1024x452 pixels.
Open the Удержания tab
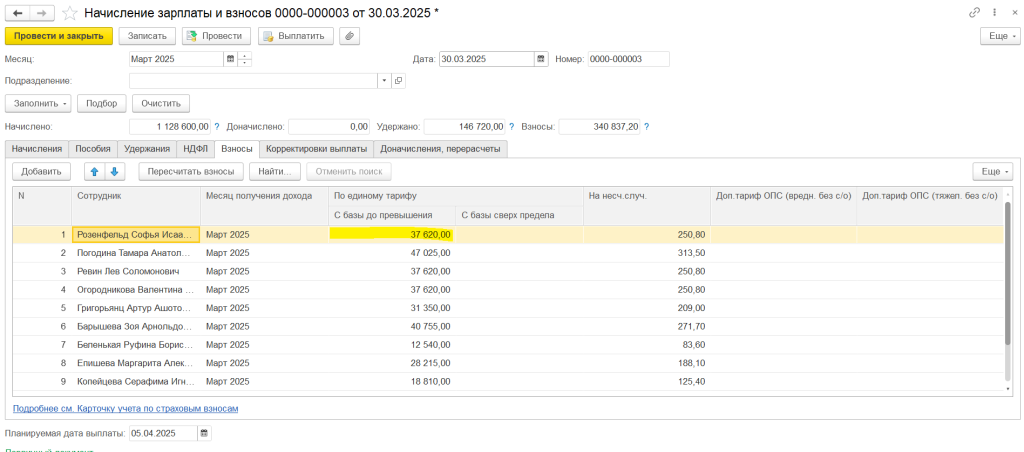[146, 149]
